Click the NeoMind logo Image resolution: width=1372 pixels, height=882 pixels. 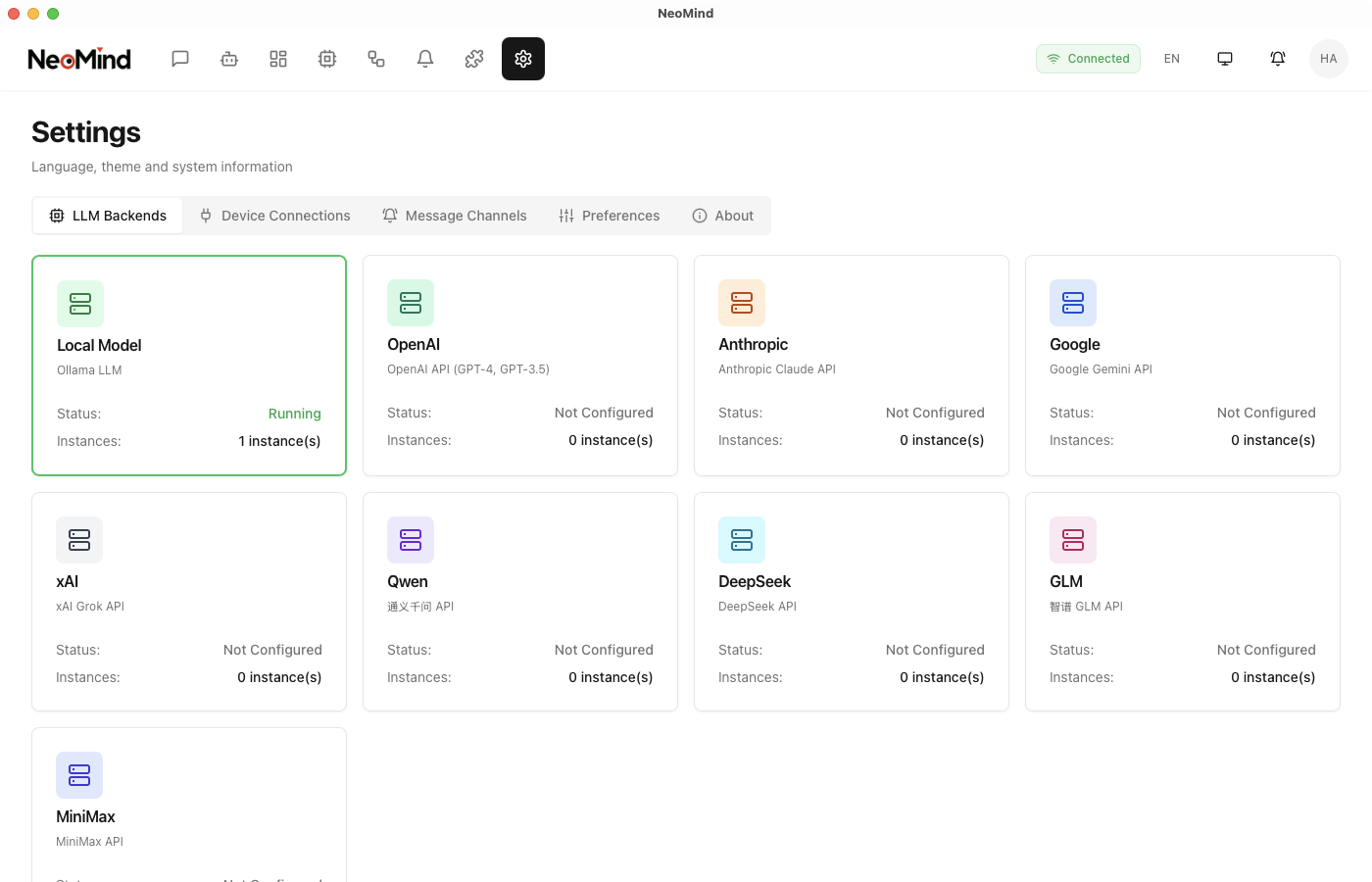tap(79, 59)
